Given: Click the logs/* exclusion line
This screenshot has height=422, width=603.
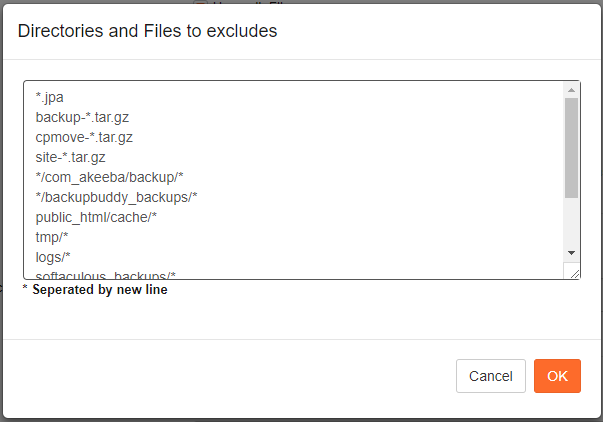Looking at the screenshot, I should [x=54, y=256].
